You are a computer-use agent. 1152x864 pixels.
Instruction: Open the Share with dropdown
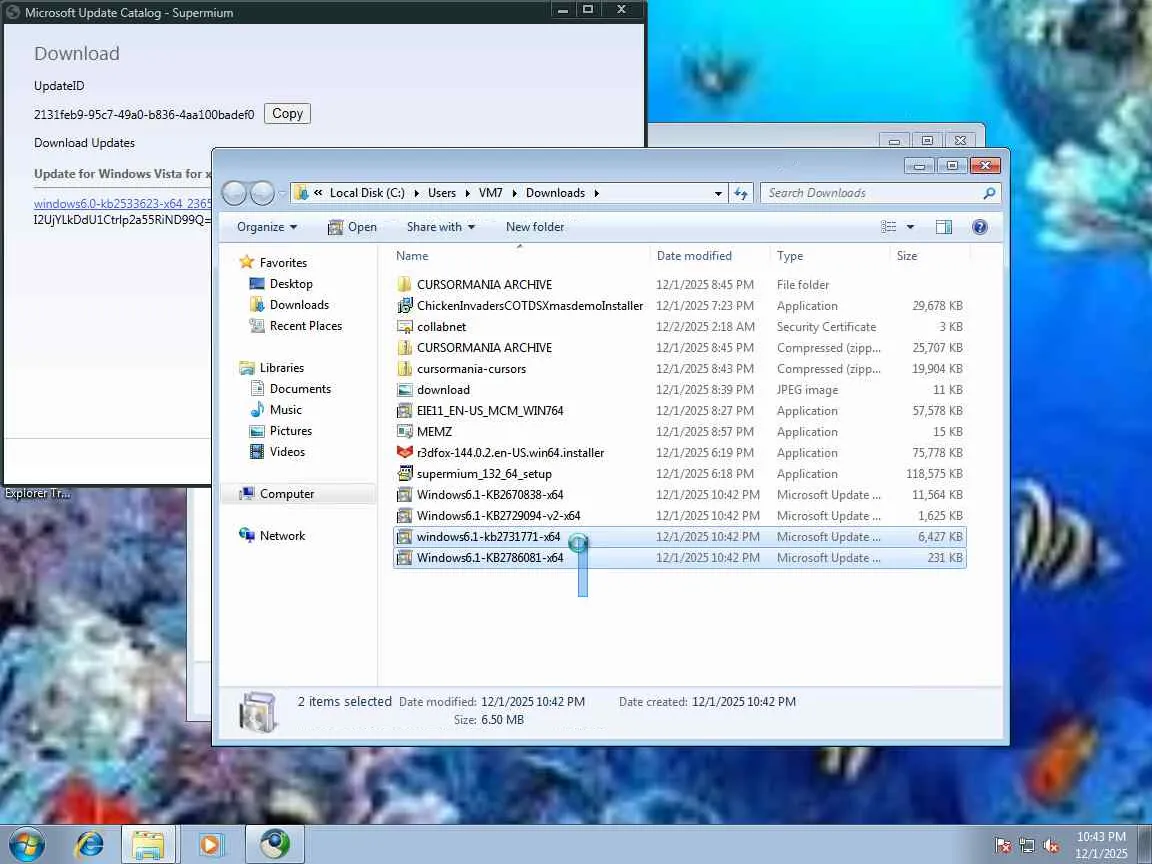point(441,227)
